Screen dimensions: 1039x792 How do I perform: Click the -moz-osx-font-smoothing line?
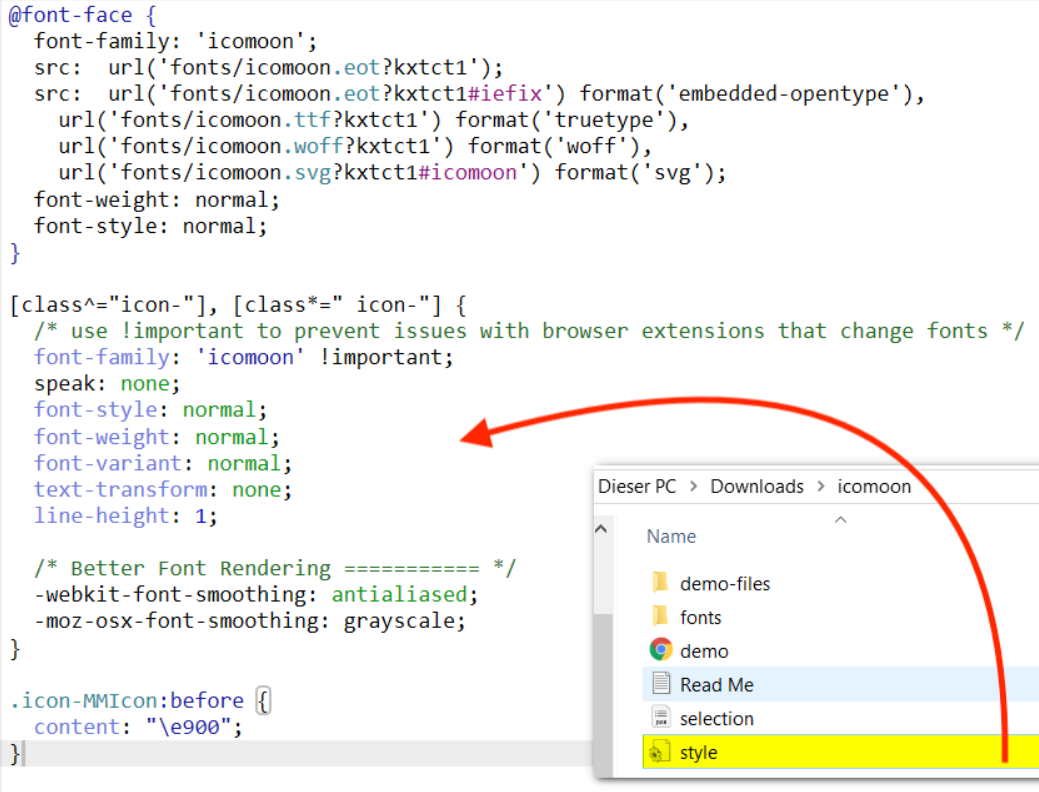click(x=250, y=621)
